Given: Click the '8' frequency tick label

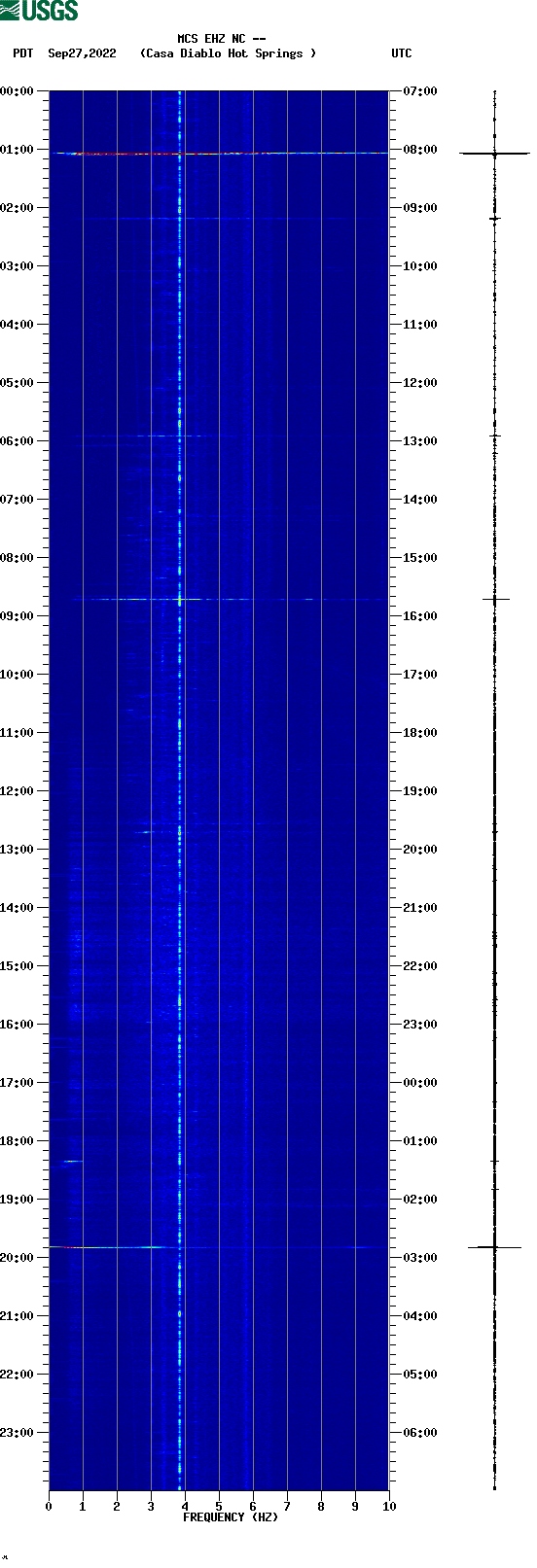Looking at the screenshot, I should tap(321, 1507).
